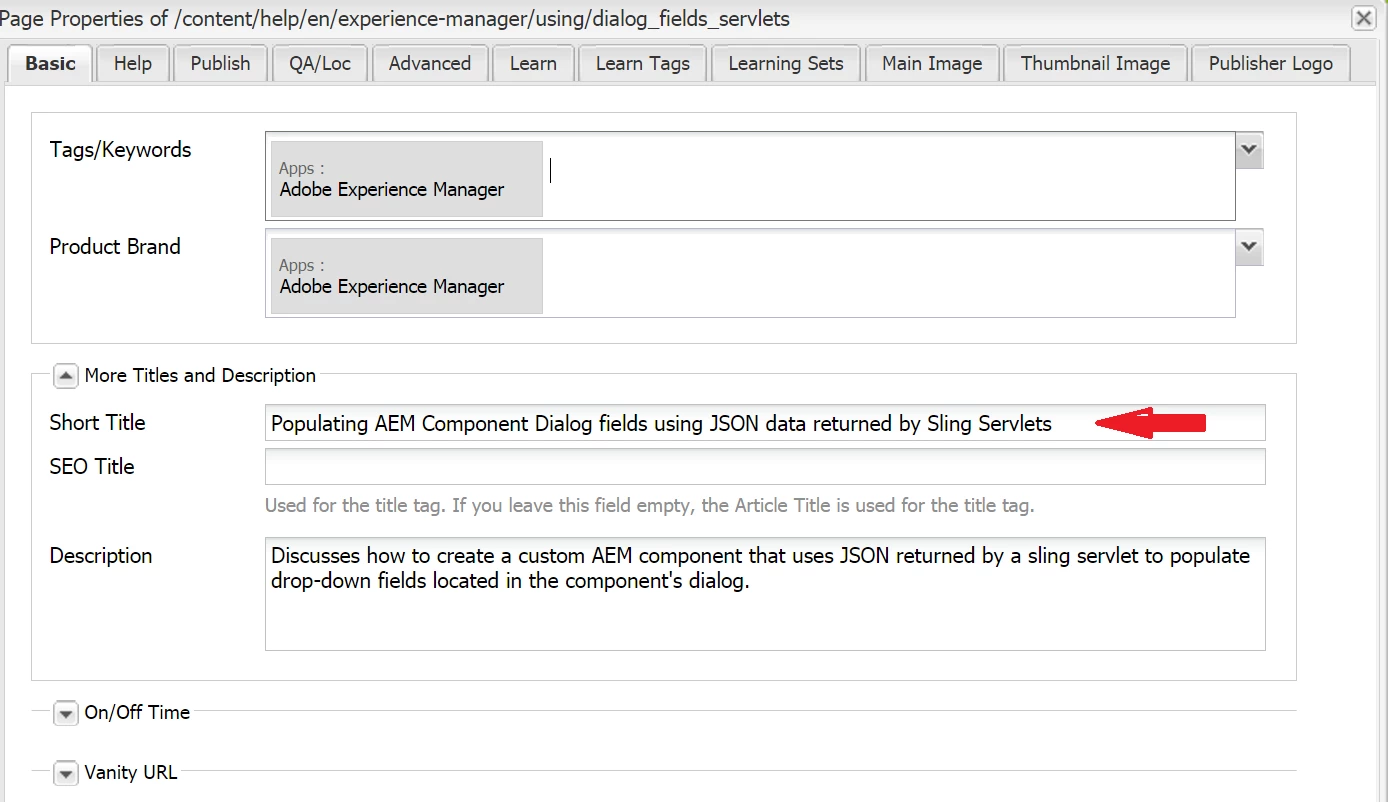Screen dimensions: 1388x802
Task: Switch to the Thumbnail Image tab
Action: (x=1095, y=63)
